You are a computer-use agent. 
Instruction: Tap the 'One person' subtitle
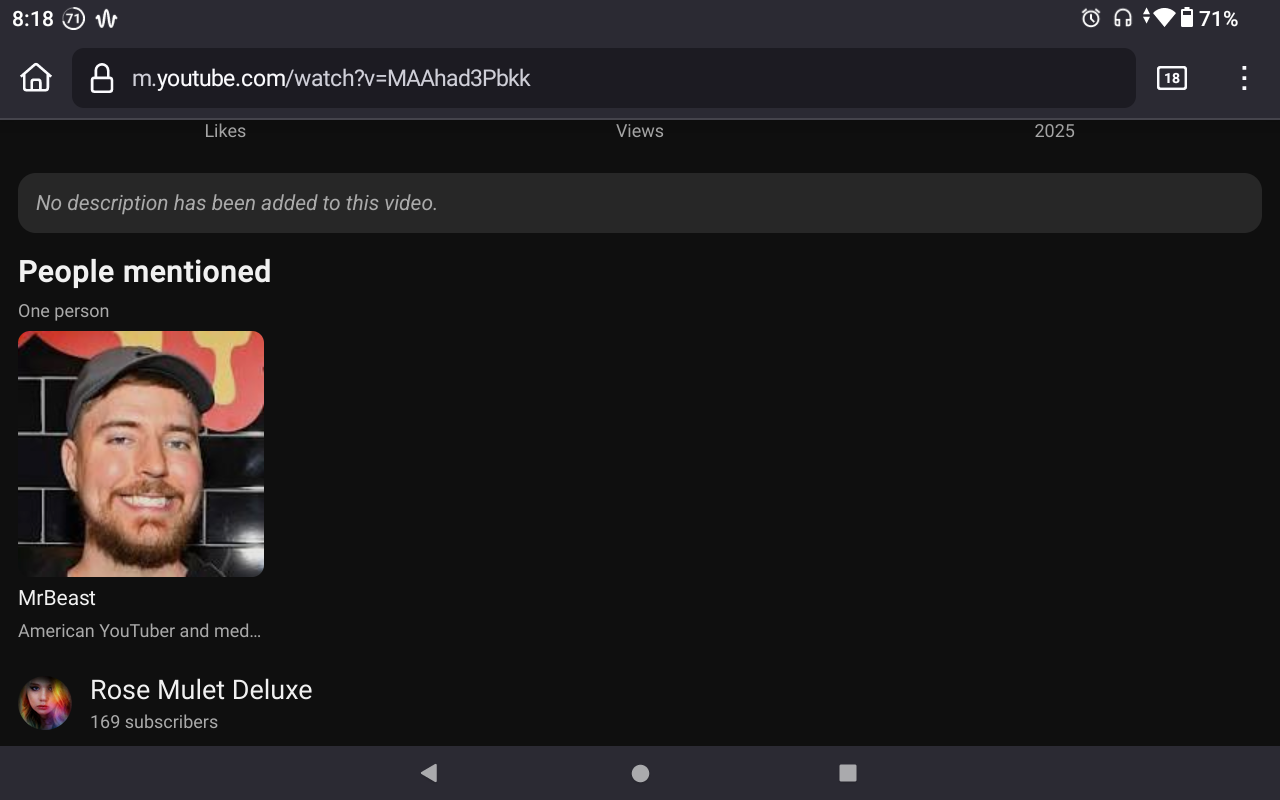63,311
